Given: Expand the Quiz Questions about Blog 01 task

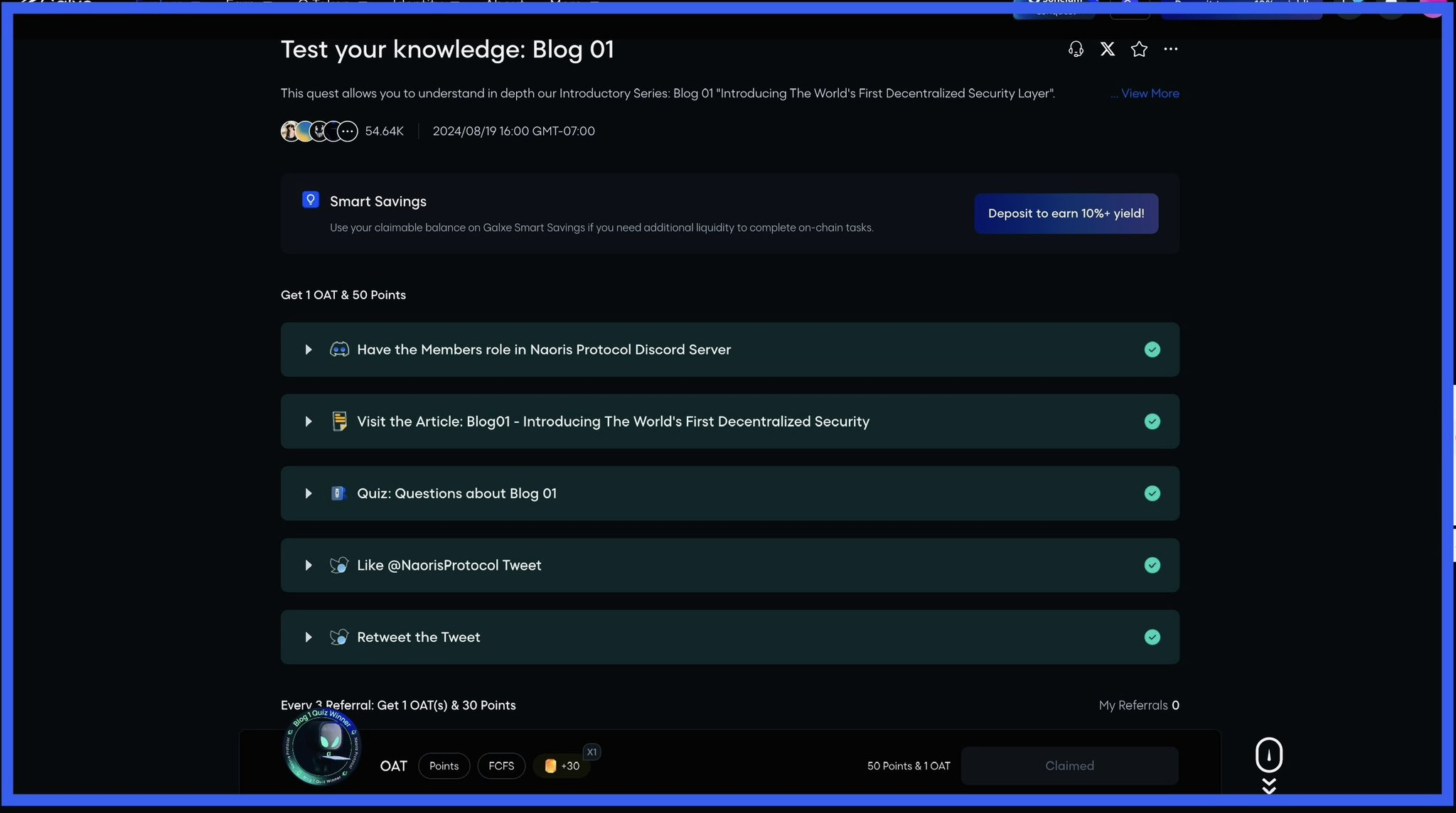Looking at the screenshot, I should point(309,493).
